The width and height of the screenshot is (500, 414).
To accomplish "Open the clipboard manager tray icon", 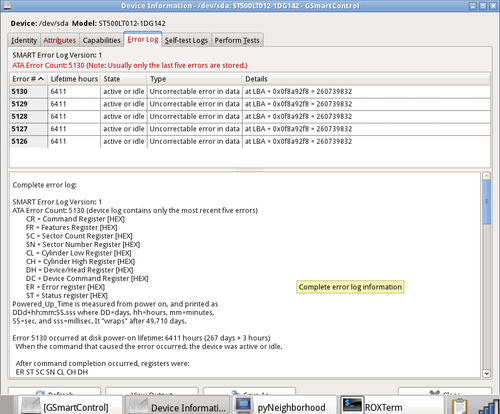I will click(459, 406).
